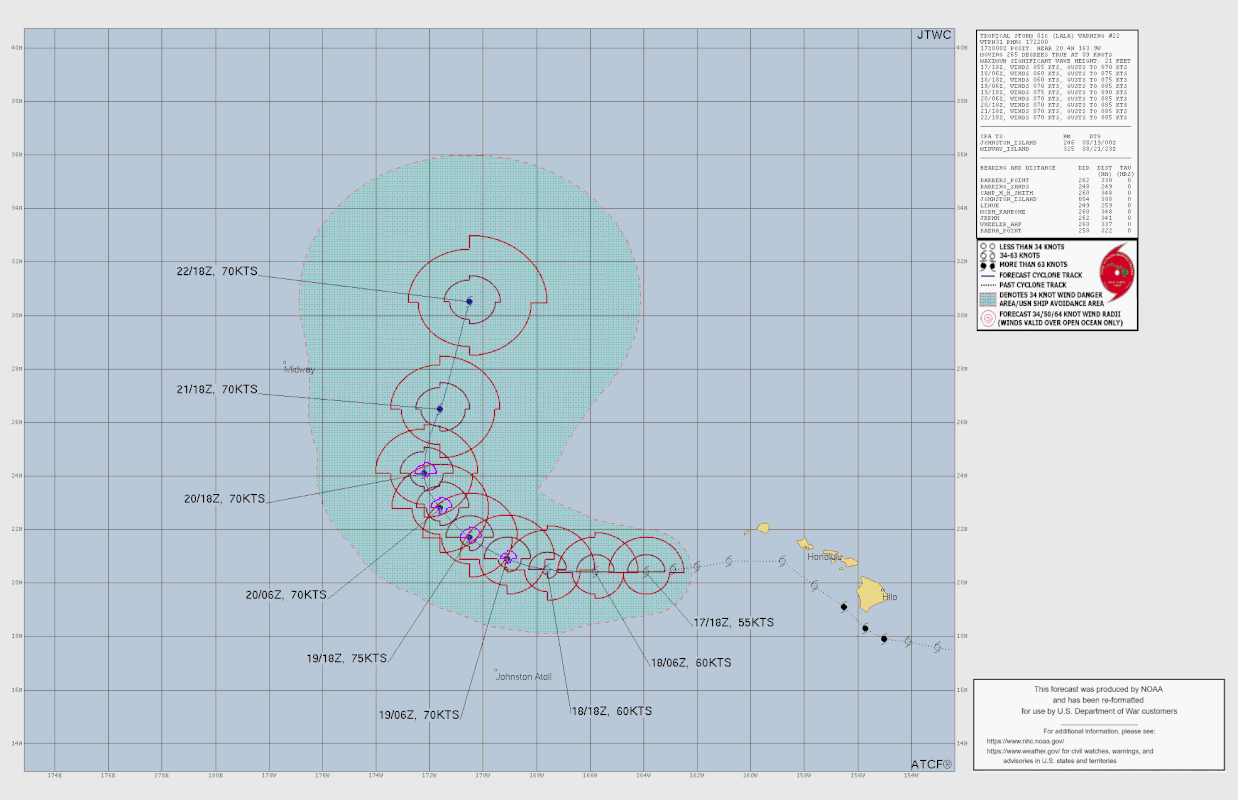1238x800 pixels.
Task: Click the 21/18Z forecast position dot
Action: pos(440,409)
